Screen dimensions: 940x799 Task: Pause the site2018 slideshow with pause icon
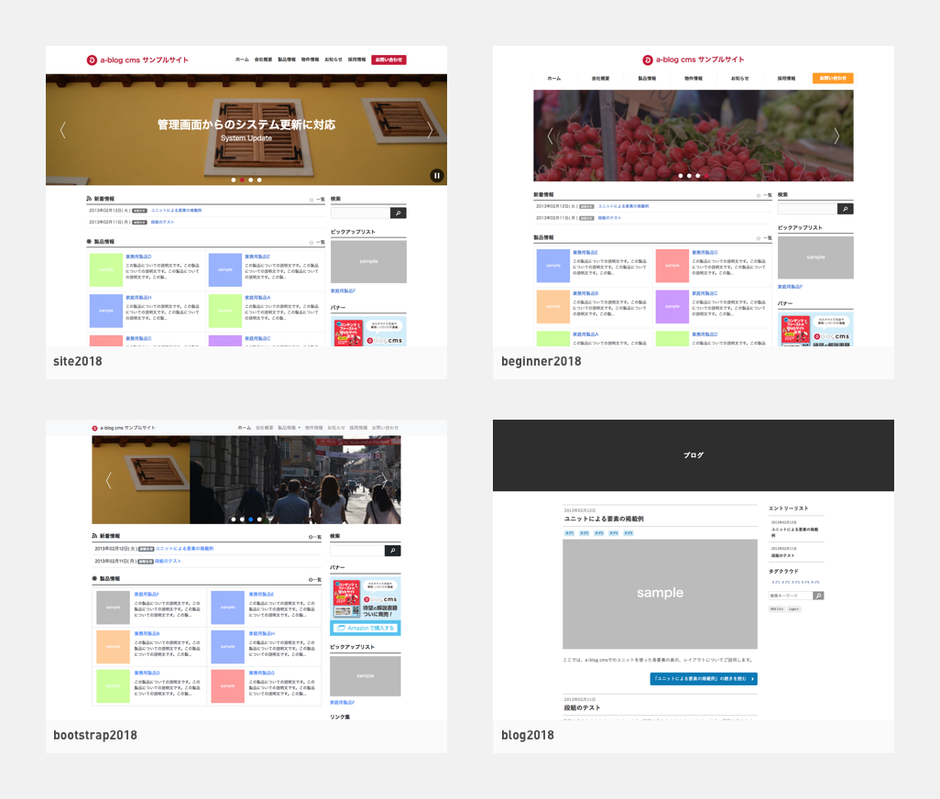click(x=436, y=176)
